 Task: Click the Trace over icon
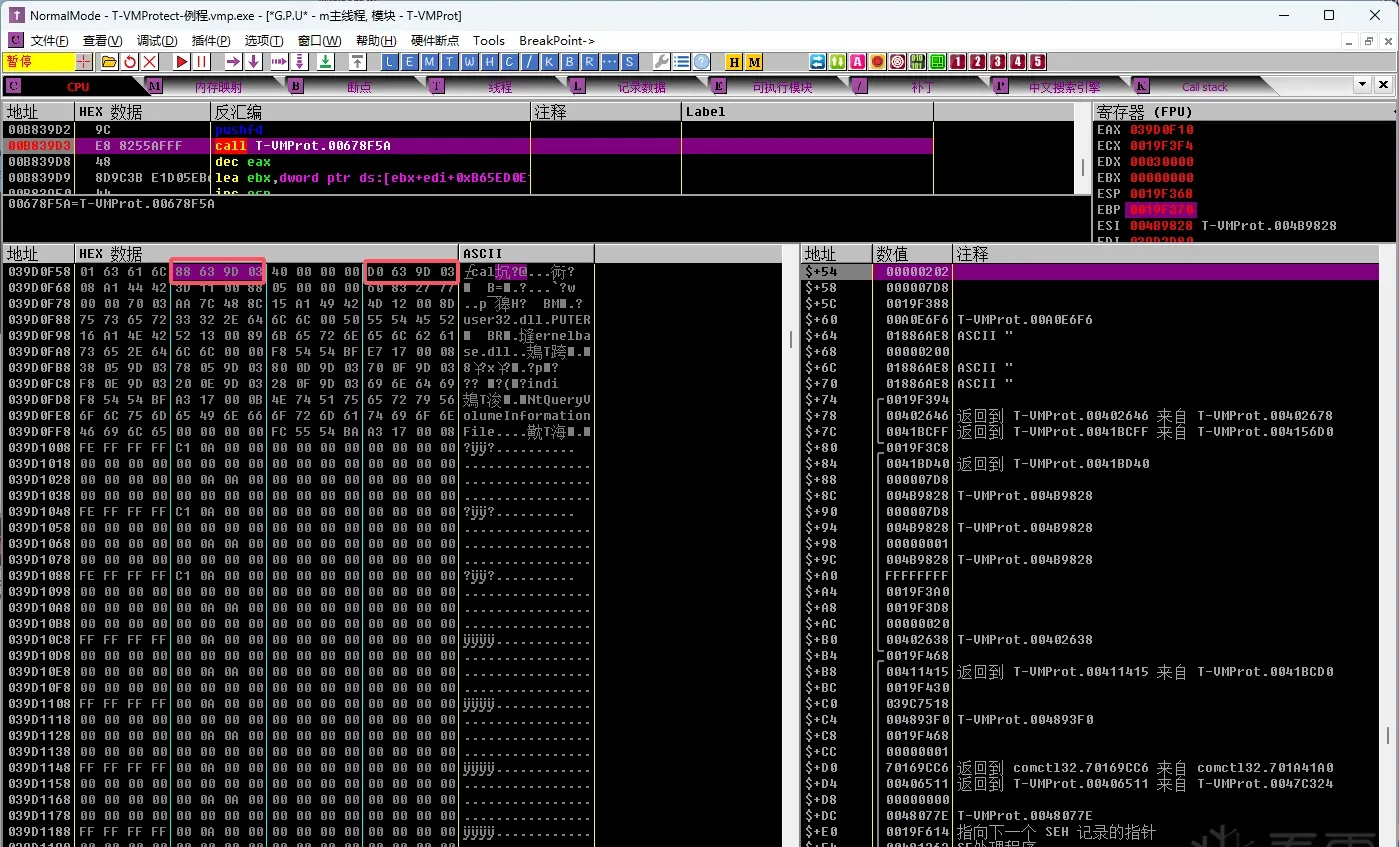point(299,62)
